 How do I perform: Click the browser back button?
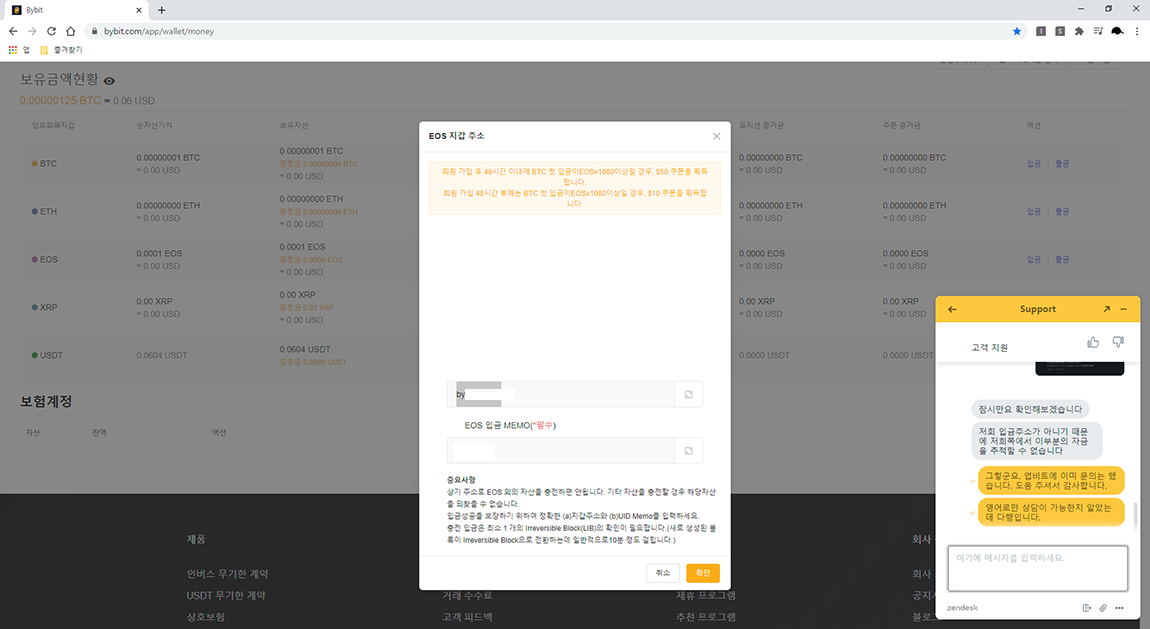pyautogui.click(x=13, y=31)
